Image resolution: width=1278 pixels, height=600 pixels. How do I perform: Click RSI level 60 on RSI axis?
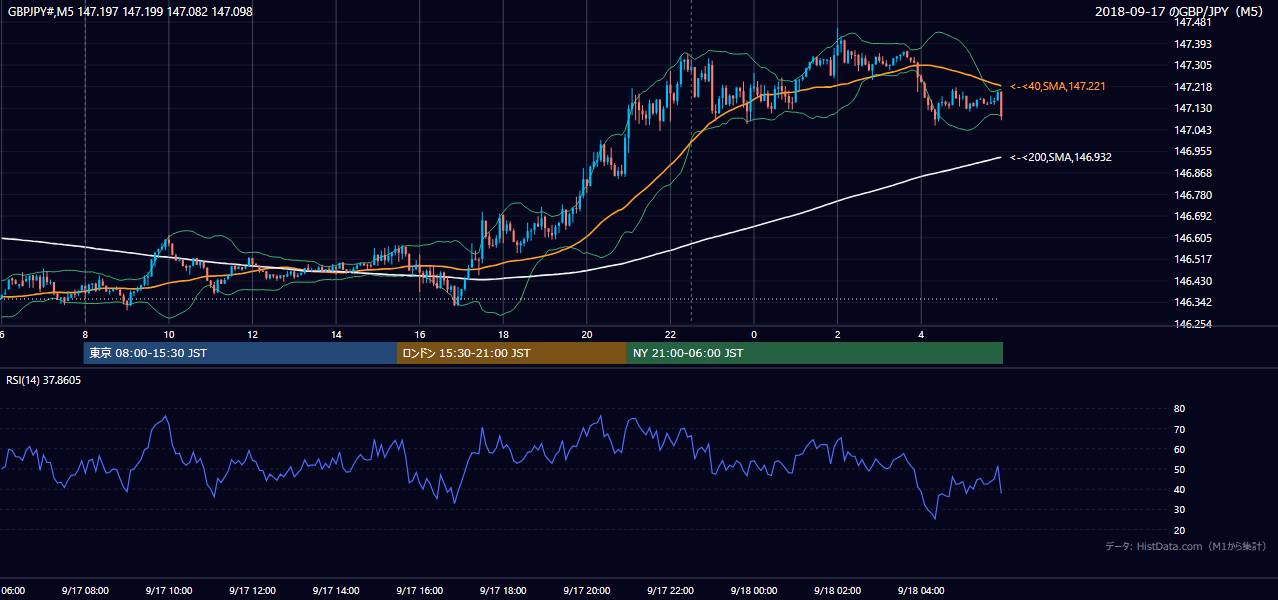pyautogui.click(x=1179, y=449)
